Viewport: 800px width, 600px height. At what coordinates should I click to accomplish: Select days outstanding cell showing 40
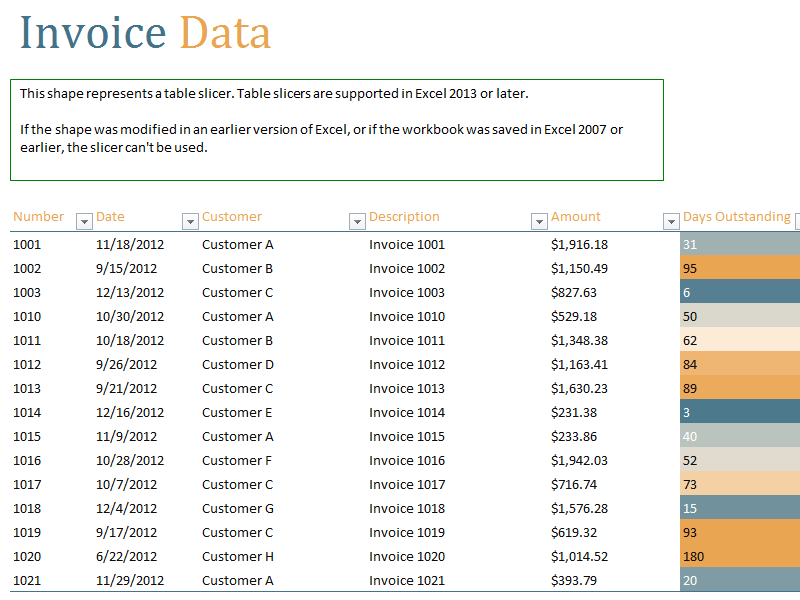[x=740, y=436]
